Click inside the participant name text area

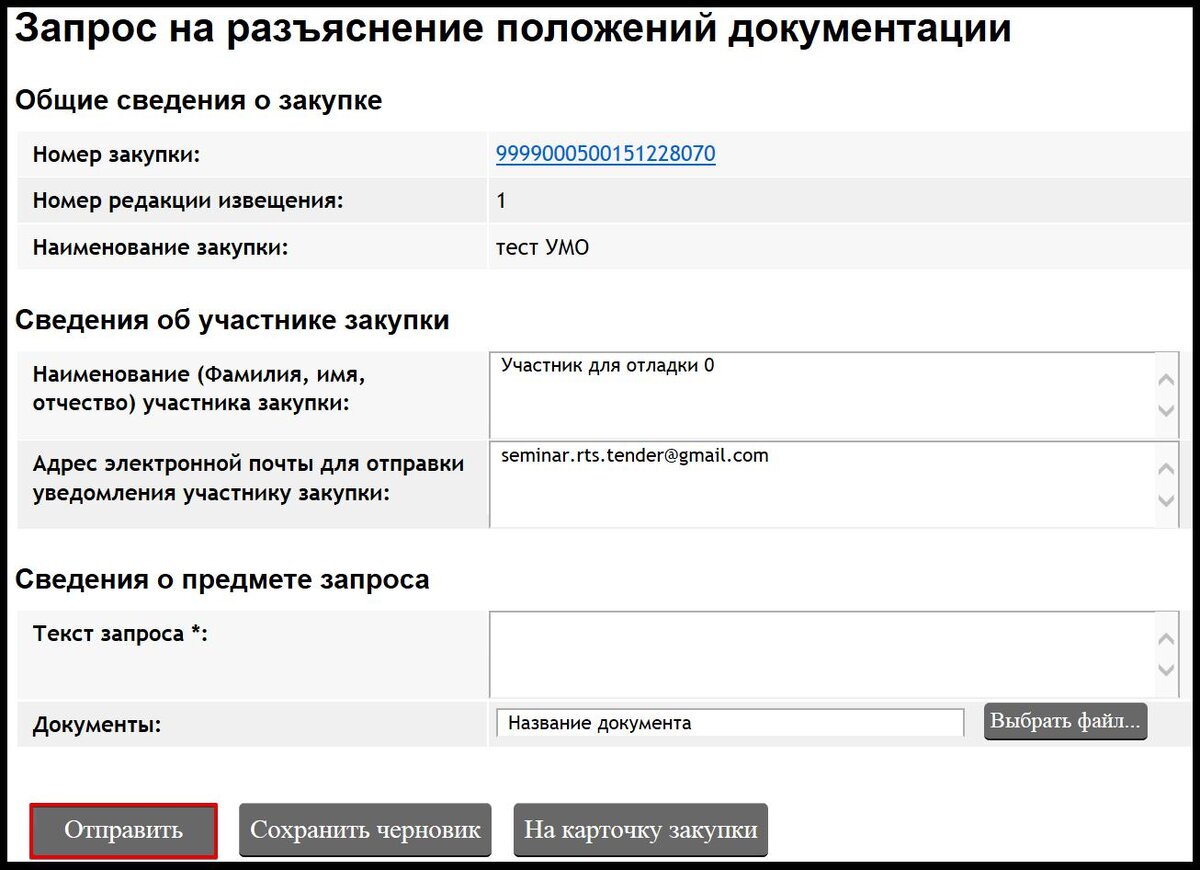pos(800,395)
